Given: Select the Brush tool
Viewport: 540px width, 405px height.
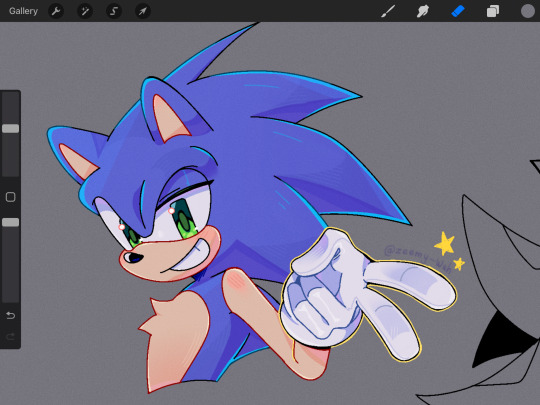Looking at the screenshot, I should tap(388, 11).
